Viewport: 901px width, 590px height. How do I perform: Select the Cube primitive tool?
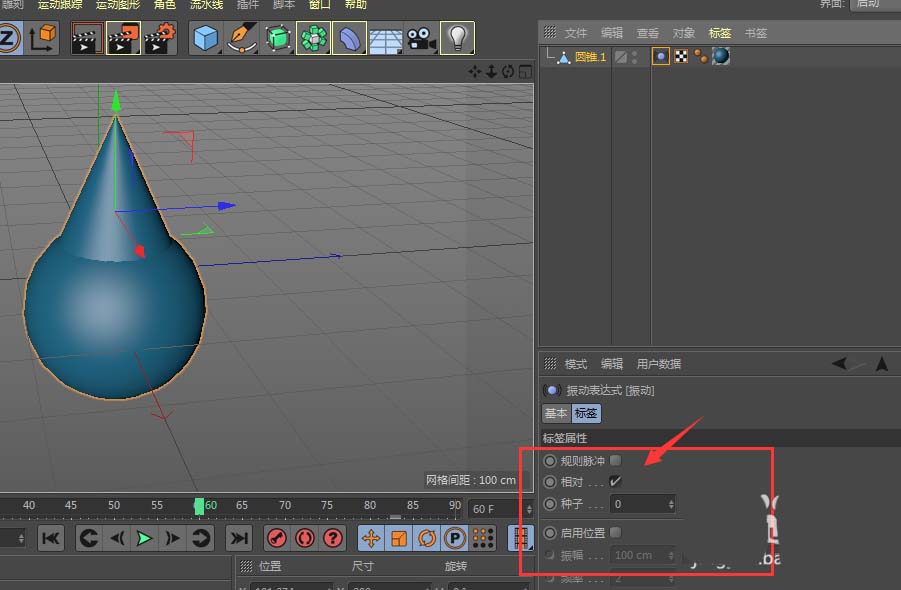click(206, 38)
